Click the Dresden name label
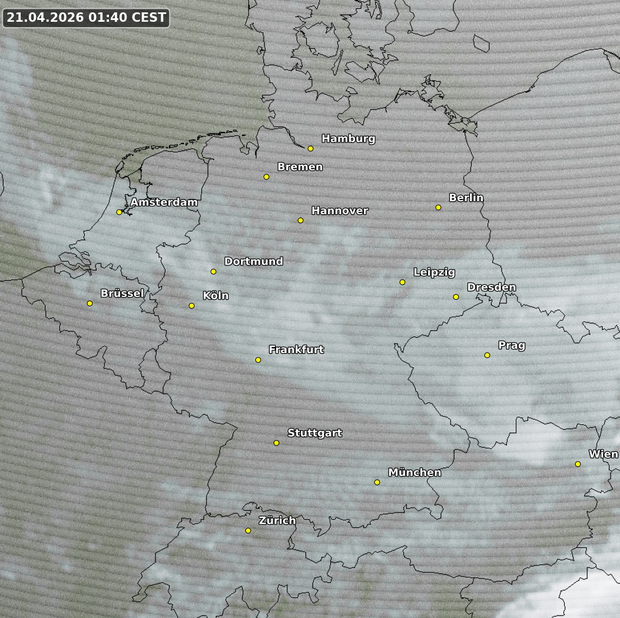The width and height of the screenshot is (620, 618). tap(491, 288)
